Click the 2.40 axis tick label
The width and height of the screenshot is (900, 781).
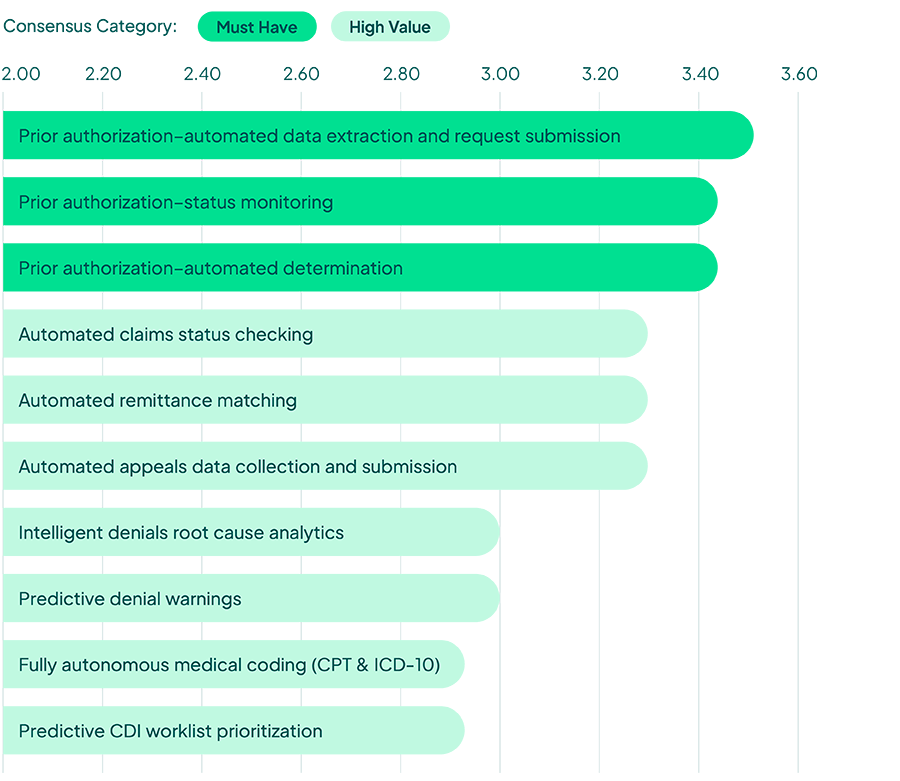coord(202,74)
